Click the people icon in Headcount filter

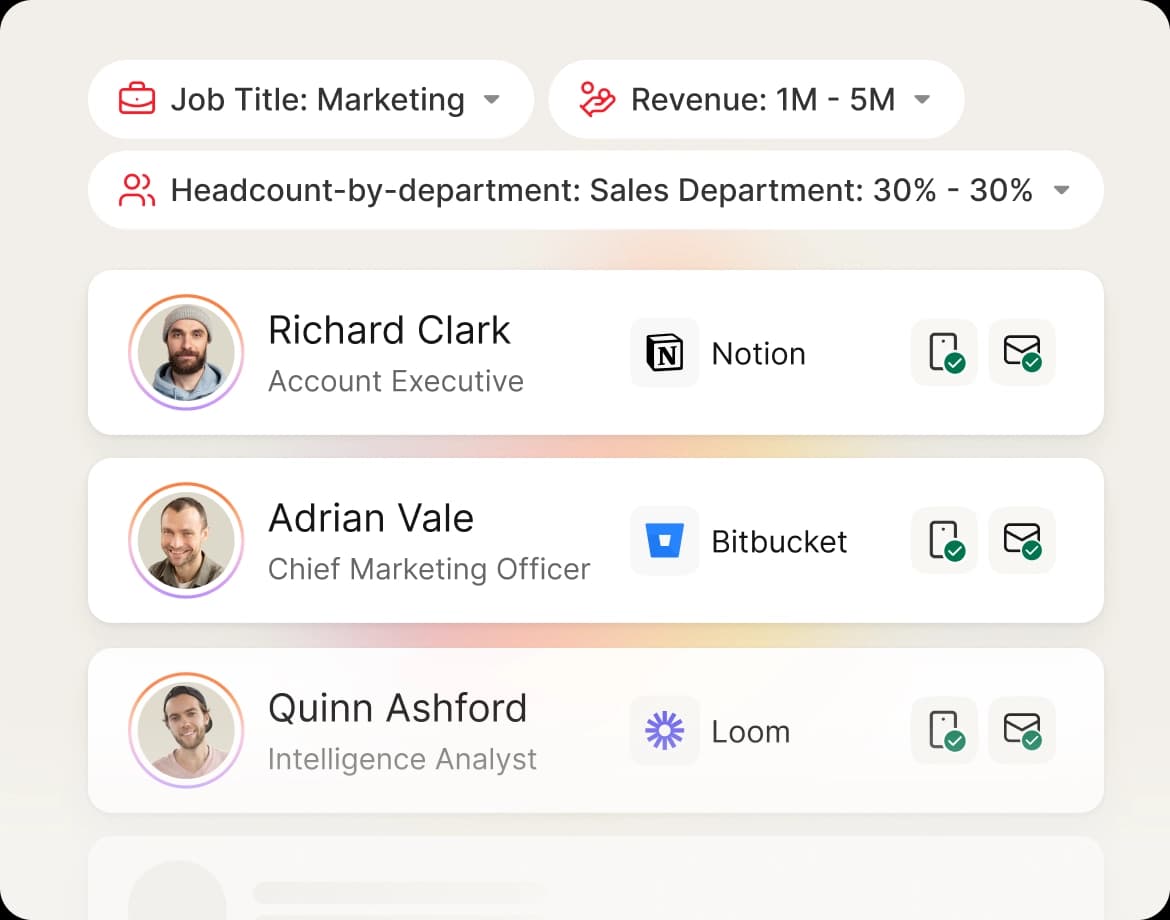(x=137, y=190)
